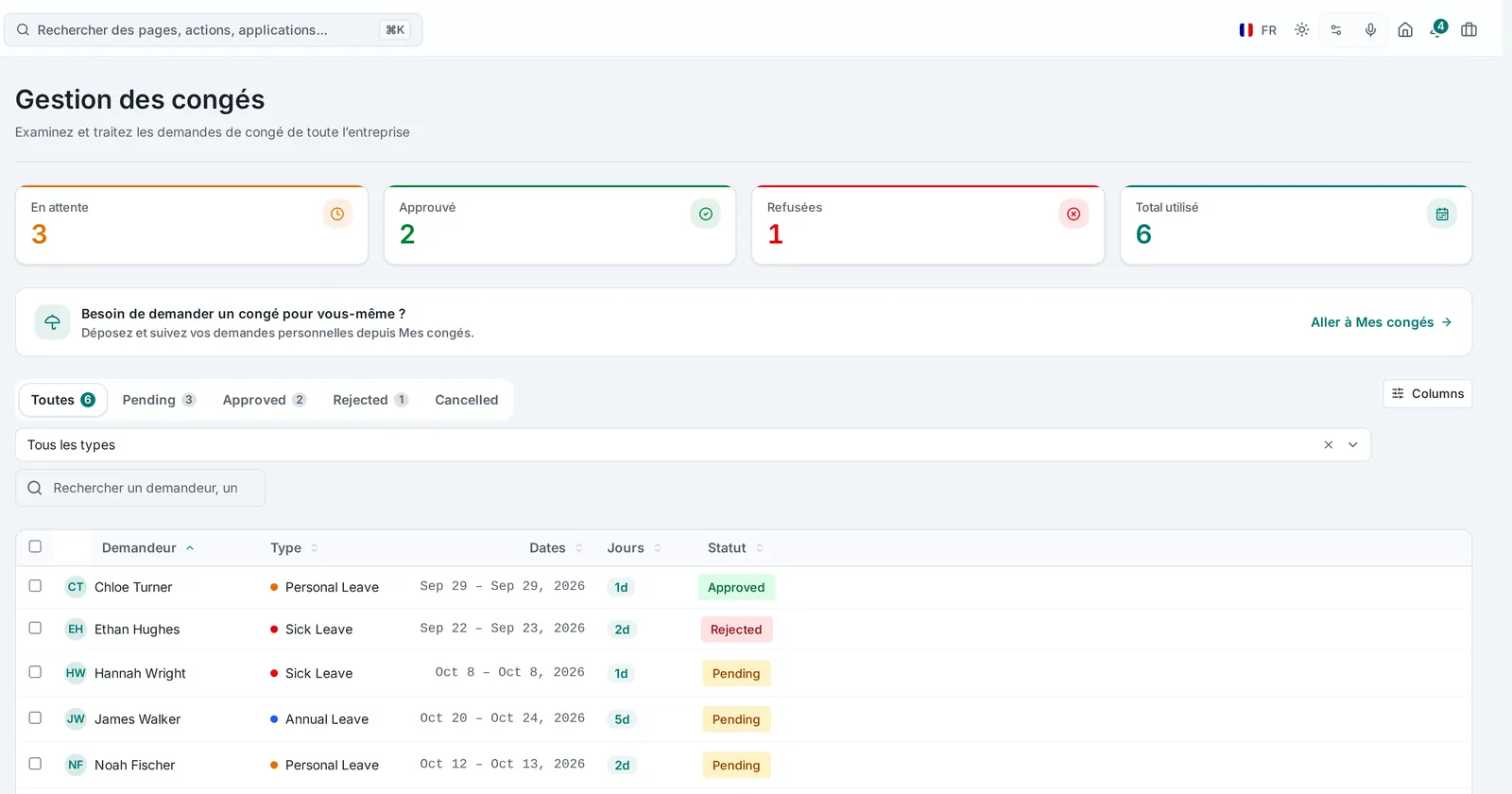
Task: Open the Columns selector
Action: pyautogui.click(x=1427, y=393)
